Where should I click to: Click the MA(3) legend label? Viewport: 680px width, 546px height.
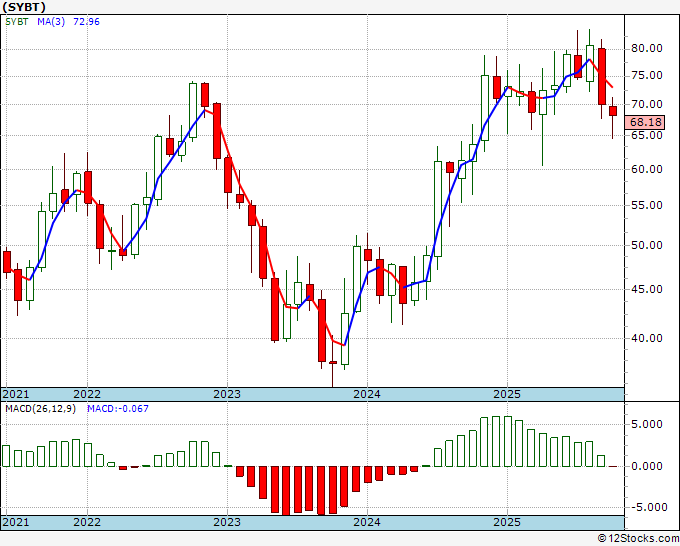coord(51,21)
